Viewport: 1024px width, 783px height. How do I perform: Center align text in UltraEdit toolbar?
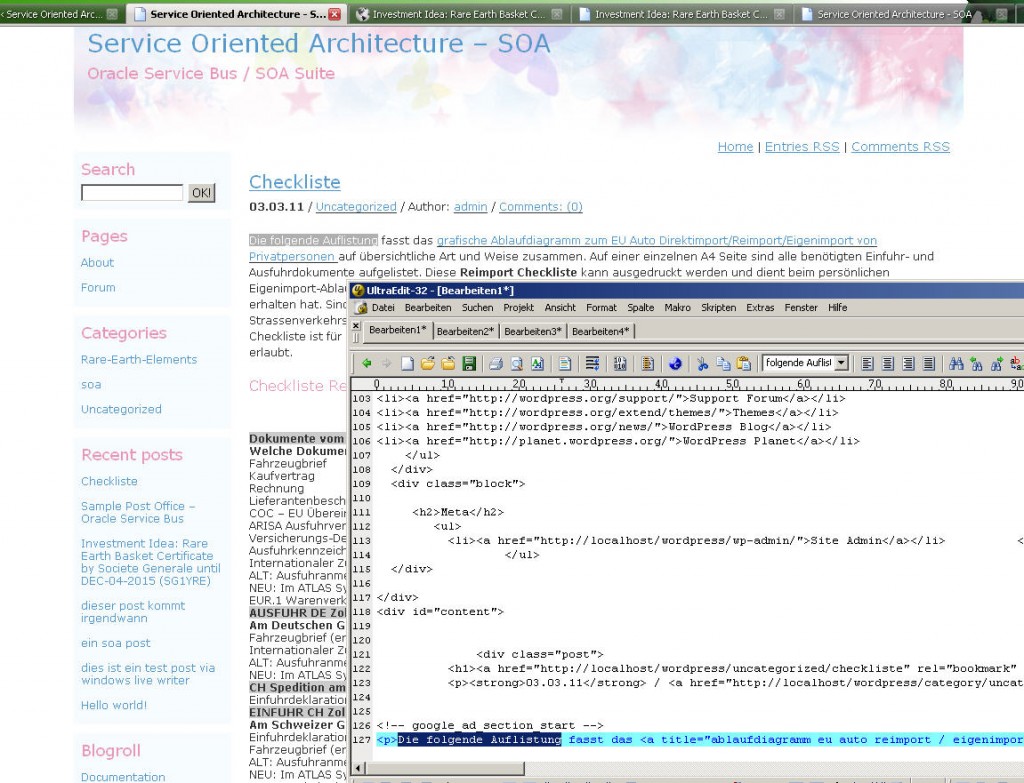point(888,363)
